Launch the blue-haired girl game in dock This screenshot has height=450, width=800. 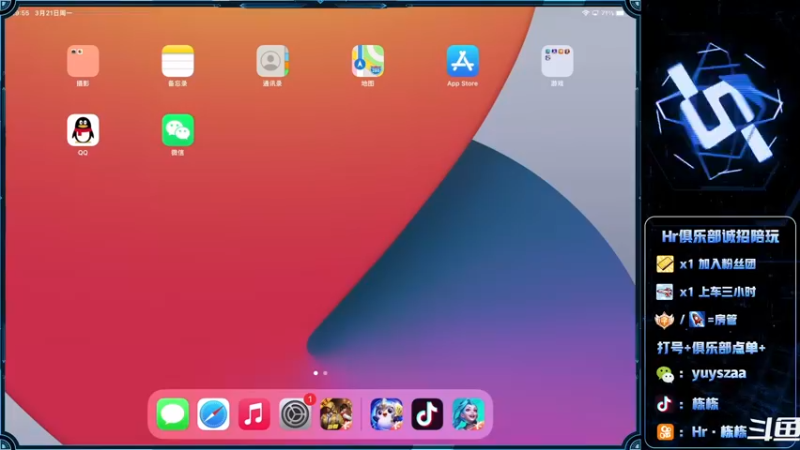tap(468, 414)
